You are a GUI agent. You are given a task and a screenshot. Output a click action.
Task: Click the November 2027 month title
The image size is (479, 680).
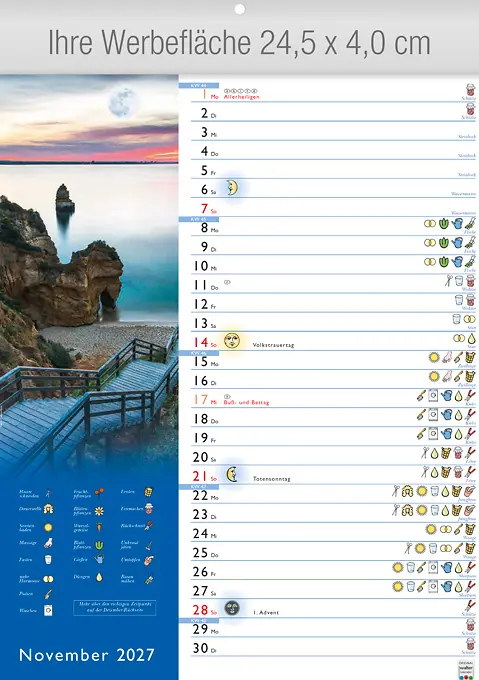tap(87, 654)
